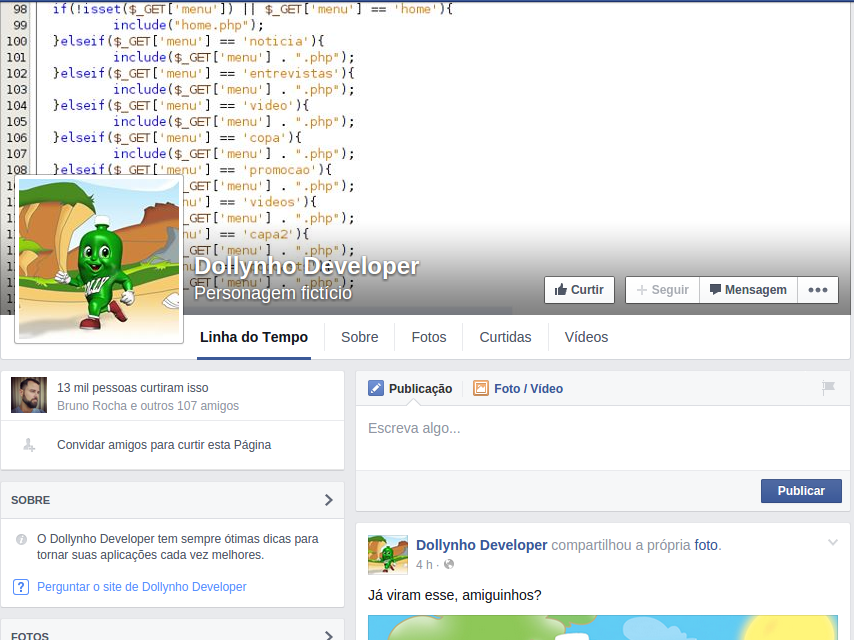Click the invite friends person icon
Image resolution: width=854 pixels, height=640 pixels.
29,445
